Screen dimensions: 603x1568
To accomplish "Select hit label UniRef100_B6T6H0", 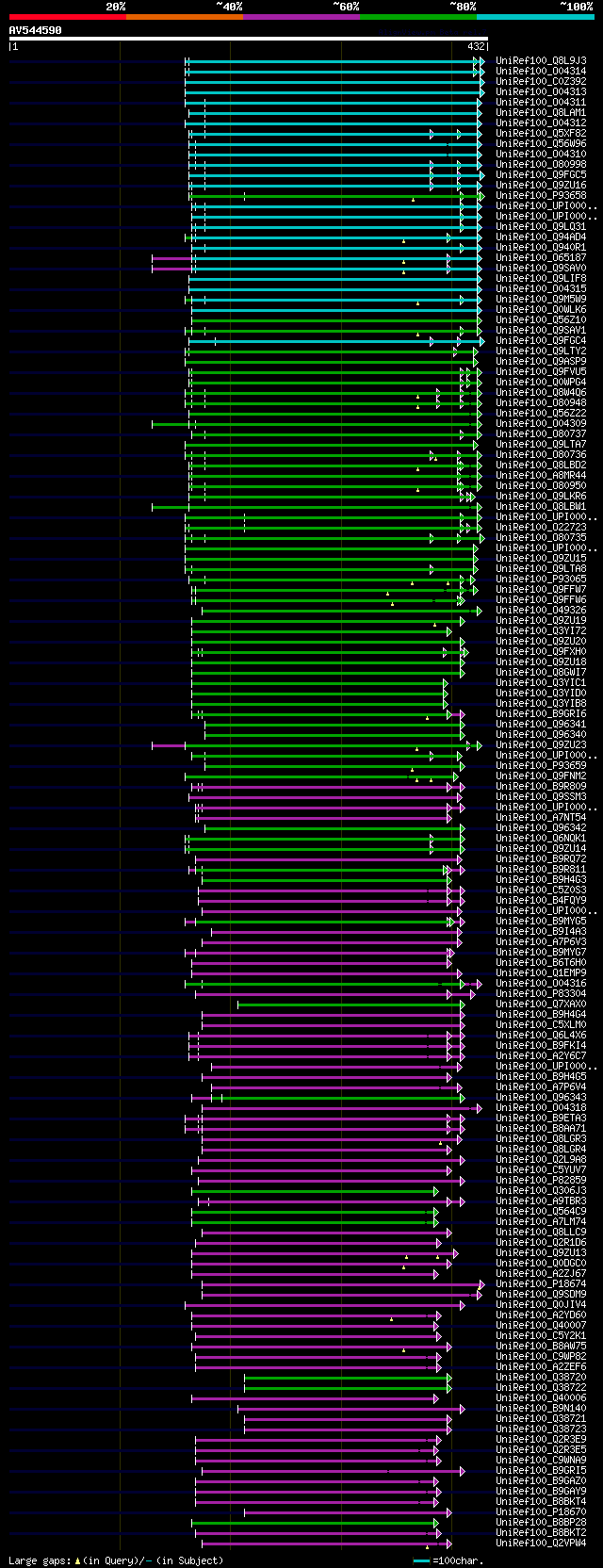I will pyautogui.click(x=541, y=962).
